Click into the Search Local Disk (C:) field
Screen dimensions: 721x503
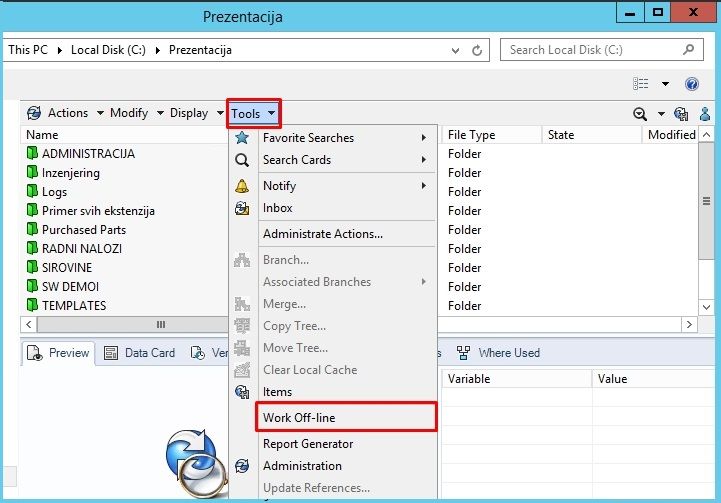(x=590, y=49)
